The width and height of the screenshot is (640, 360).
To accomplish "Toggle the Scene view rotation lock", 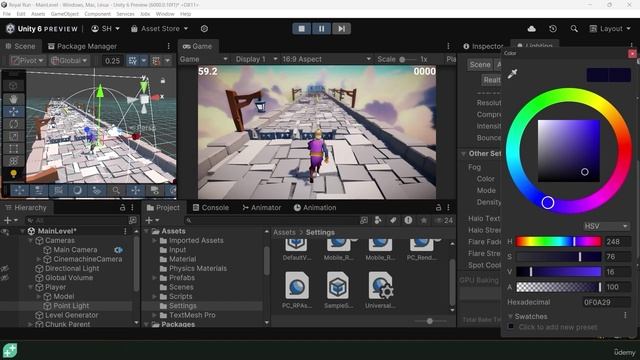I will coord(163,81).
